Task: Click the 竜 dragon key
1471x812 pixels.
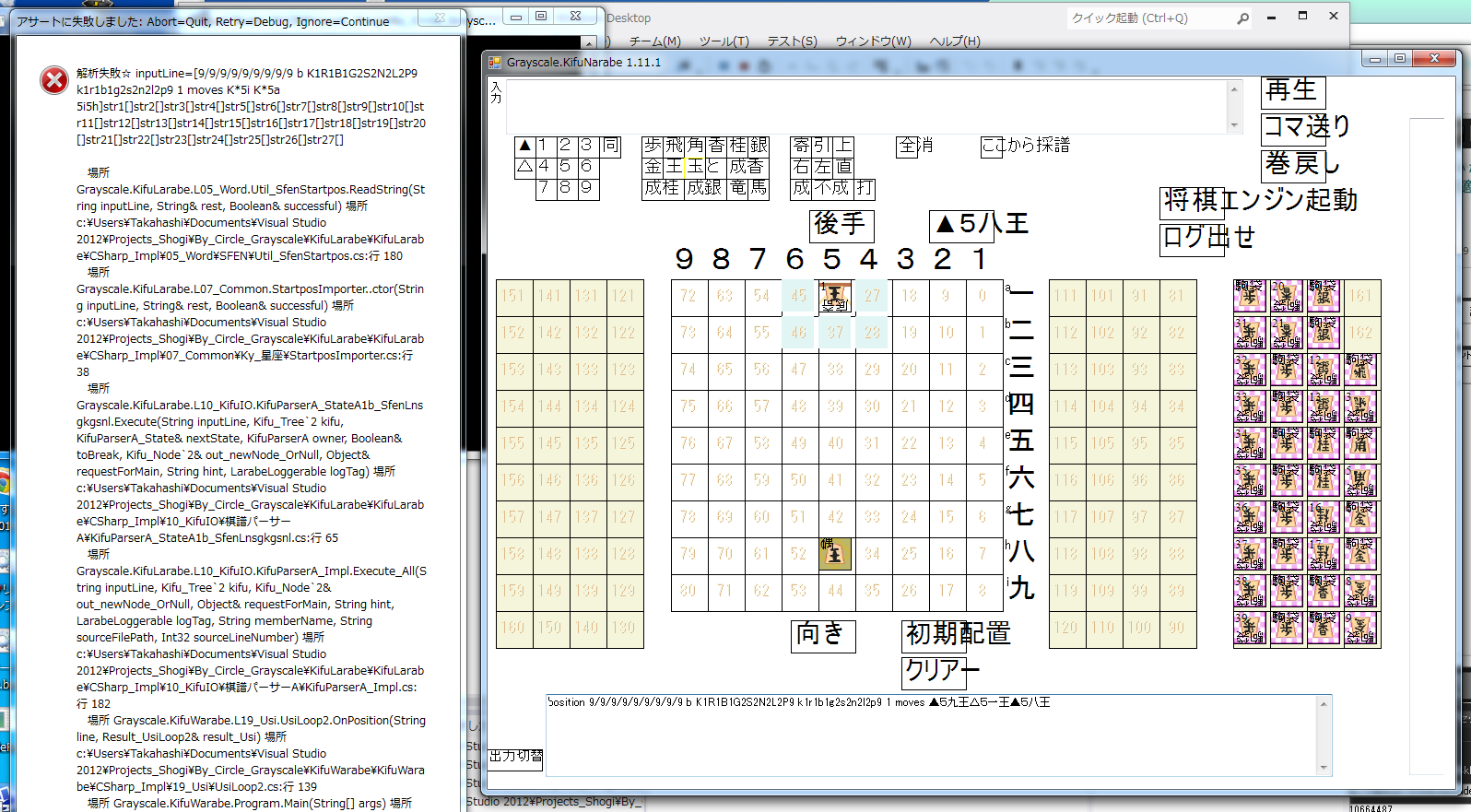Action: pyautogui.click(x=737, y=189)
